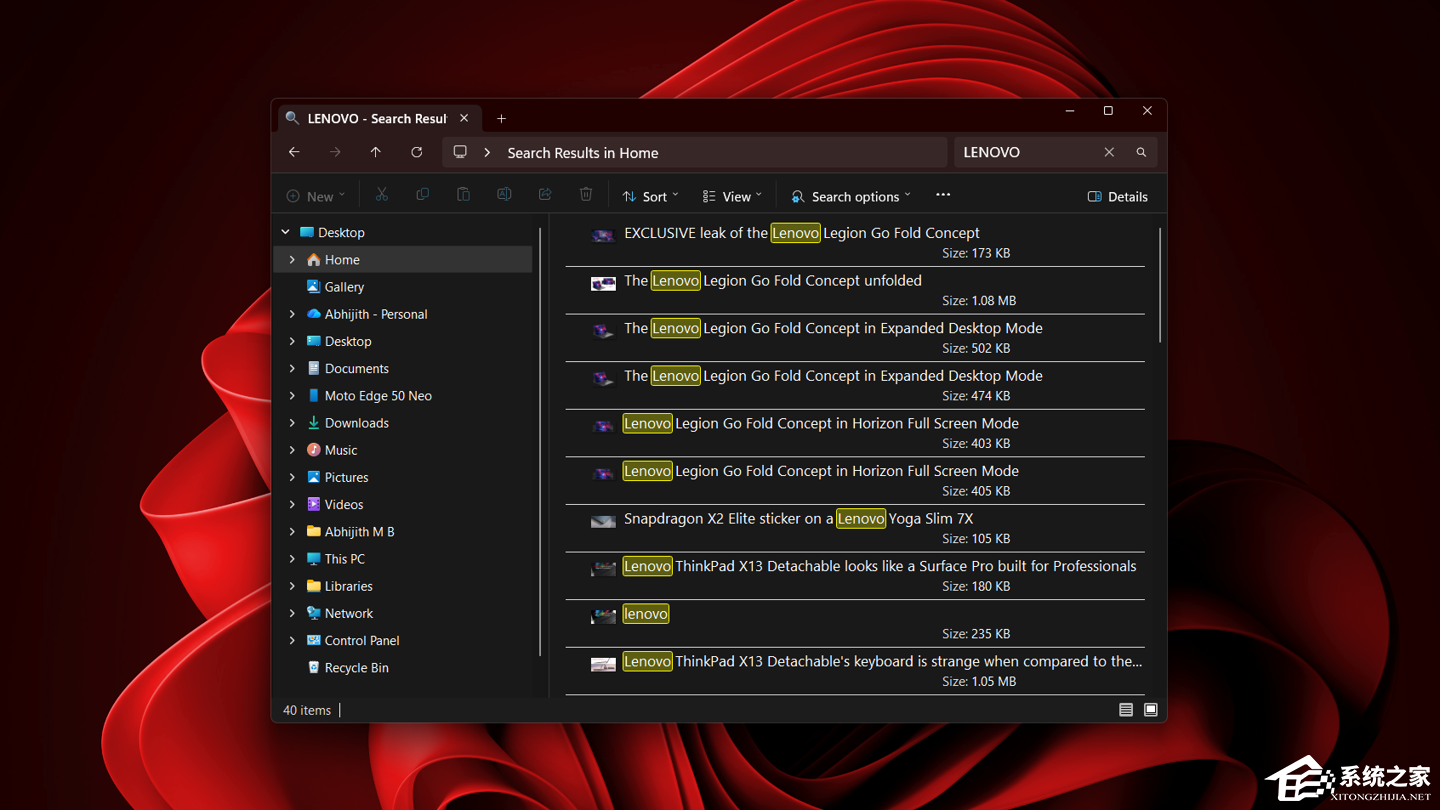Select the file named lenovo
1440x810 pixels.
click(x=855, y=624)
